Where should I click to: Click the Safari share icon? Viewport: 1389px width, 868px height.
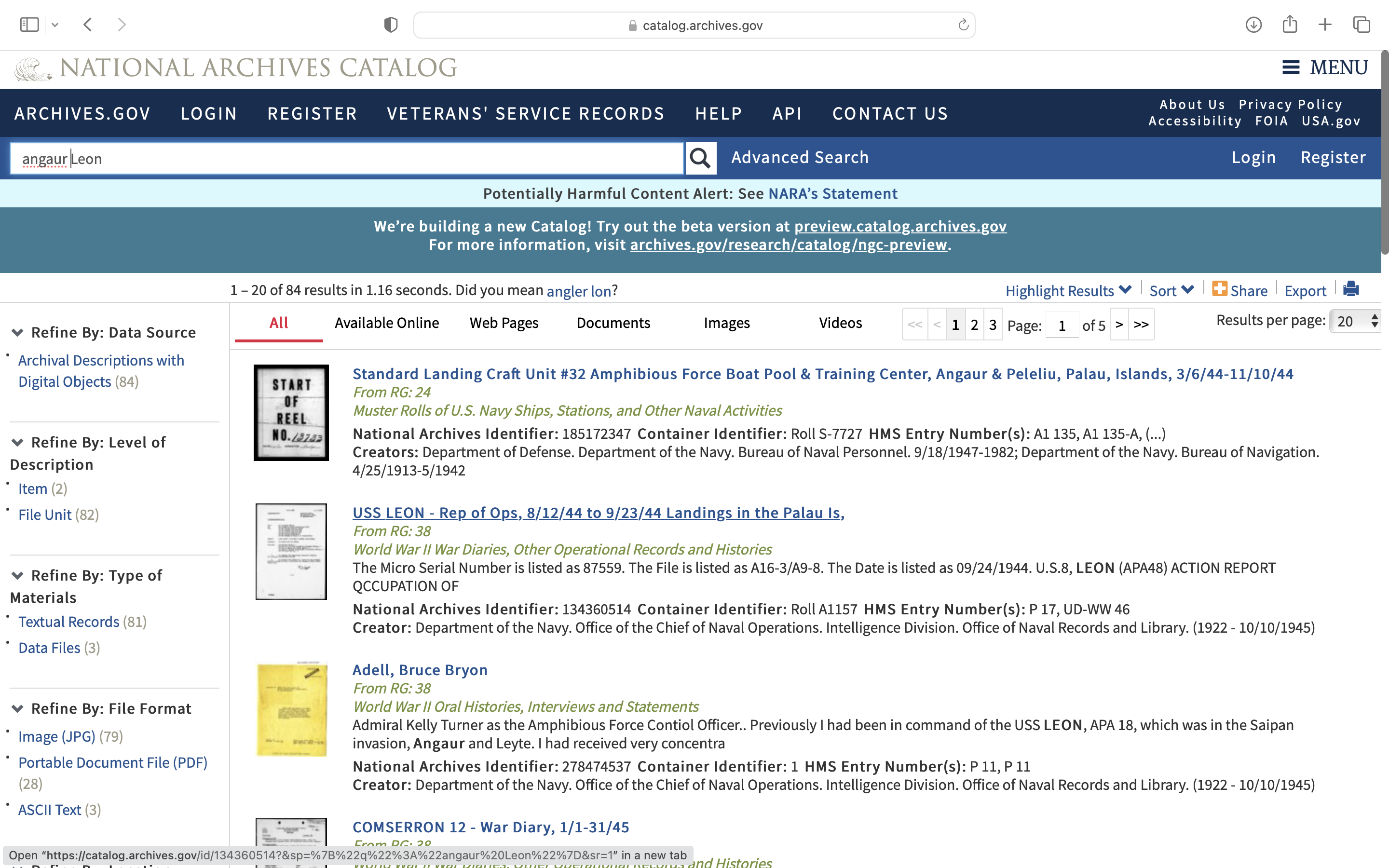pos(1289,25)
